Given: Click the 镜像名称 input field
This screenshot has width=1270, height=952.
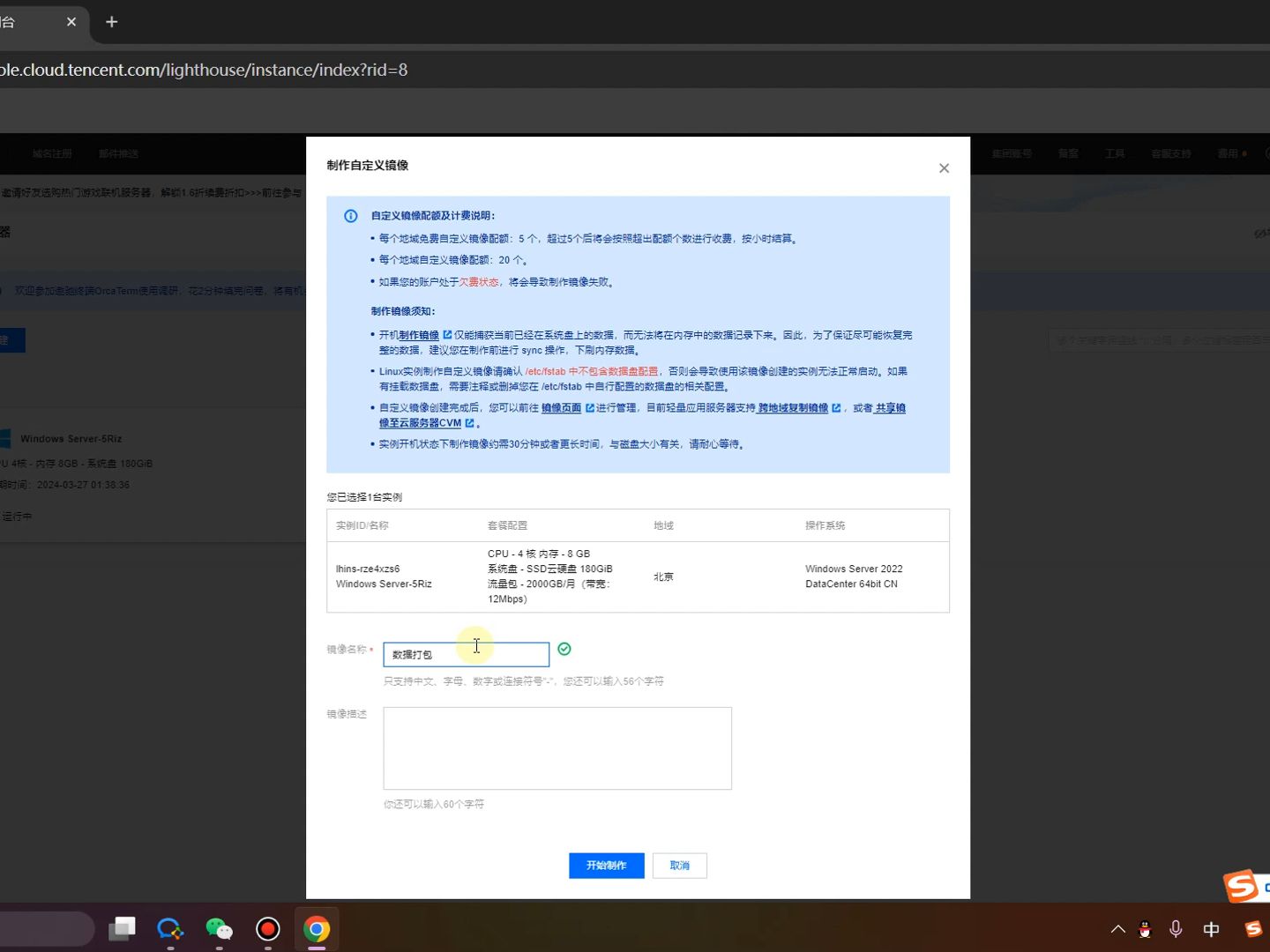Looking at the screenshot, I should tap(466, 654).
